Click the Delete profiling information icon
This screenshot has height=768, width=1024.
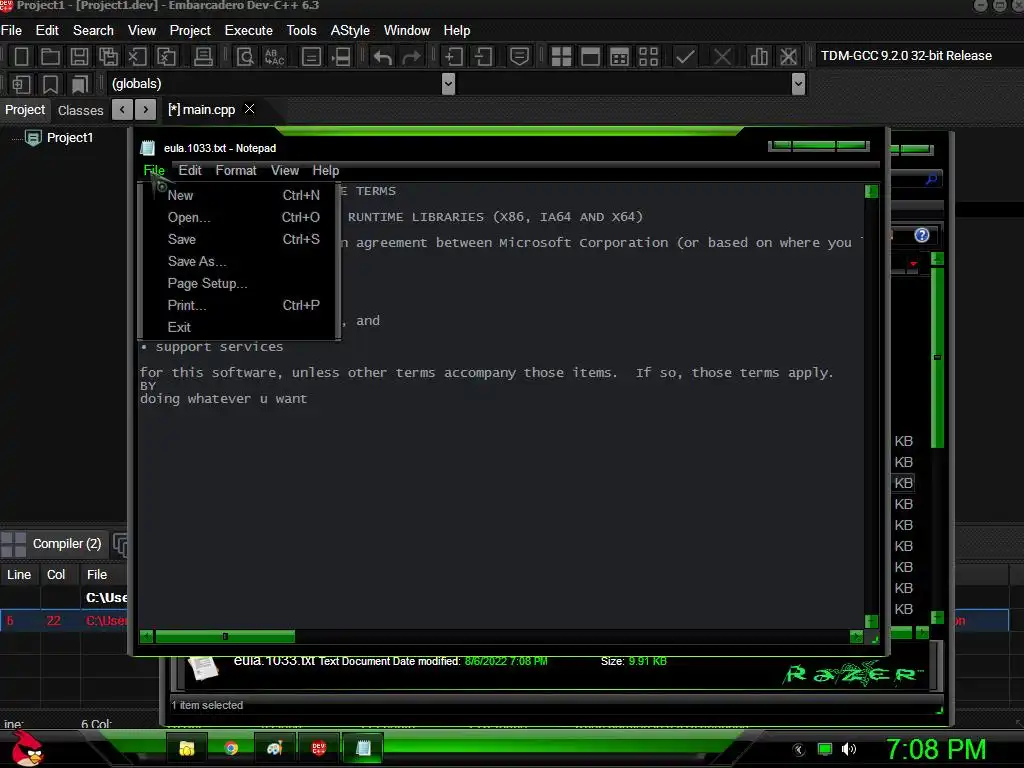coord(788,56)
